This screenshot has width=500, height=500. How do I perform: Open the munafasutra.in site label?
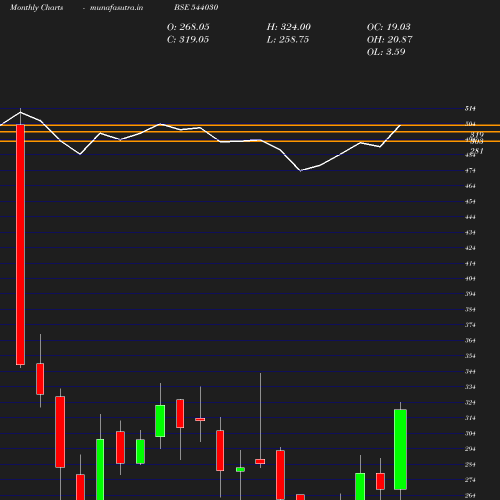point(116,7)
